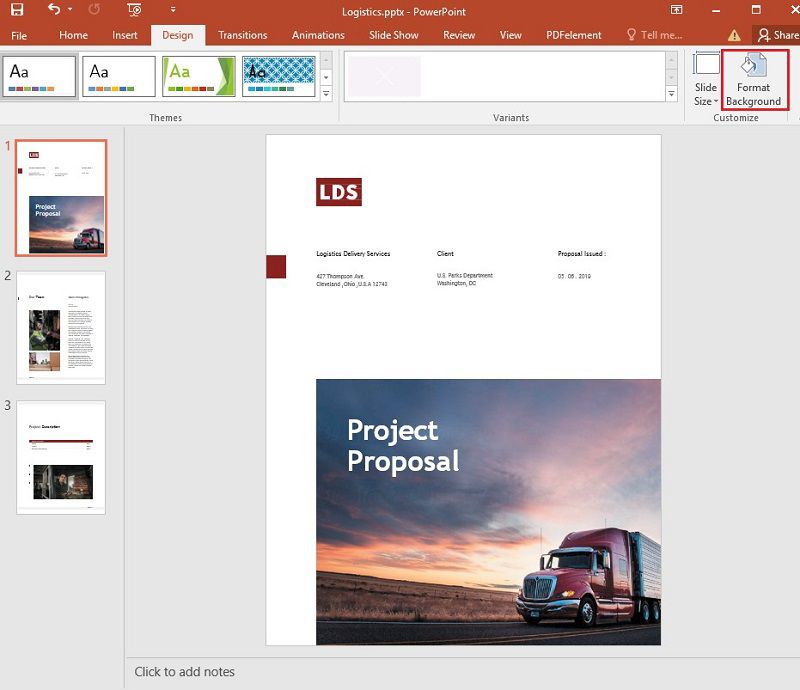
Task: Switch to the Transitions tab
Action: coord(242,34)
